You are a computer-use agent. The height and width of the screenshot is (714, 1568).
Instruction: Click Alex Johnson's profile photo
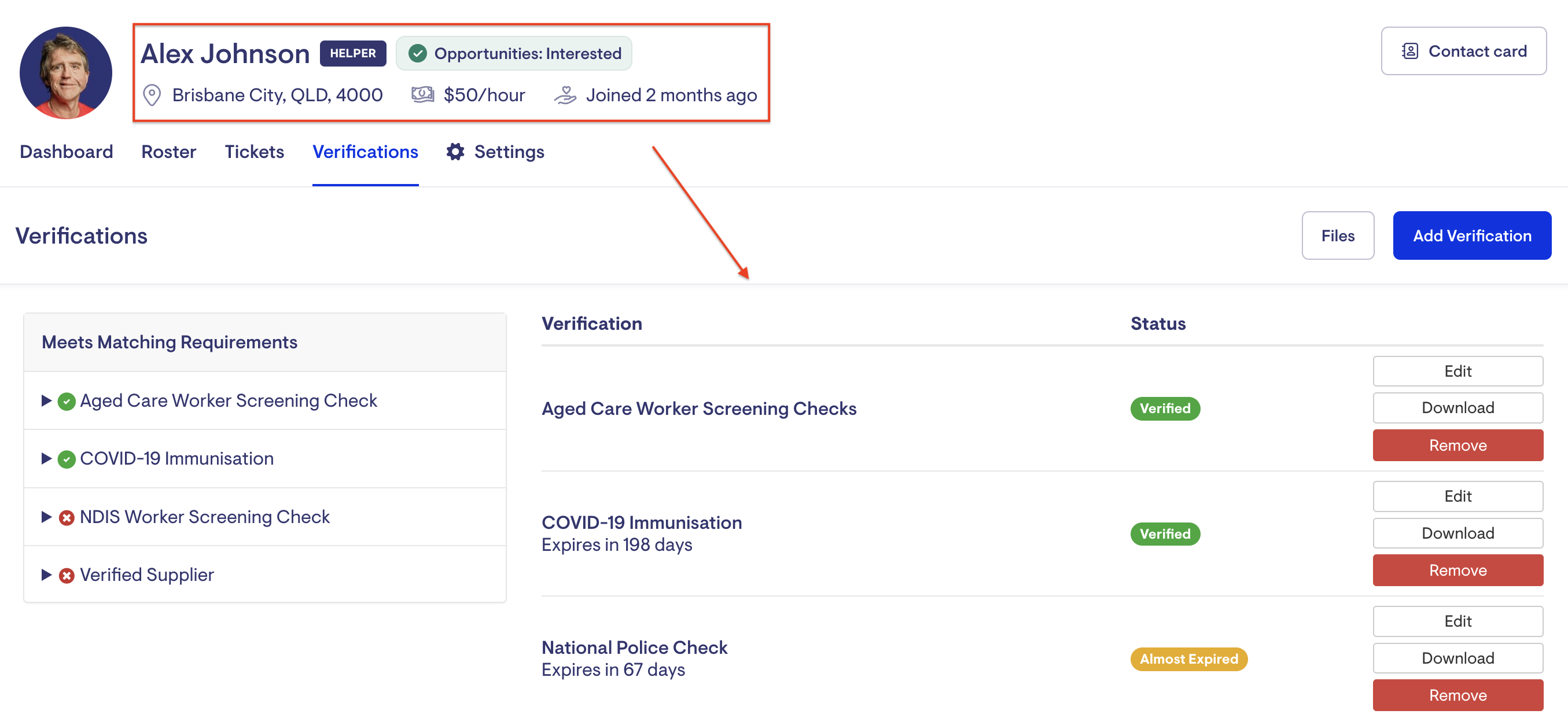[x=66, y=72]
